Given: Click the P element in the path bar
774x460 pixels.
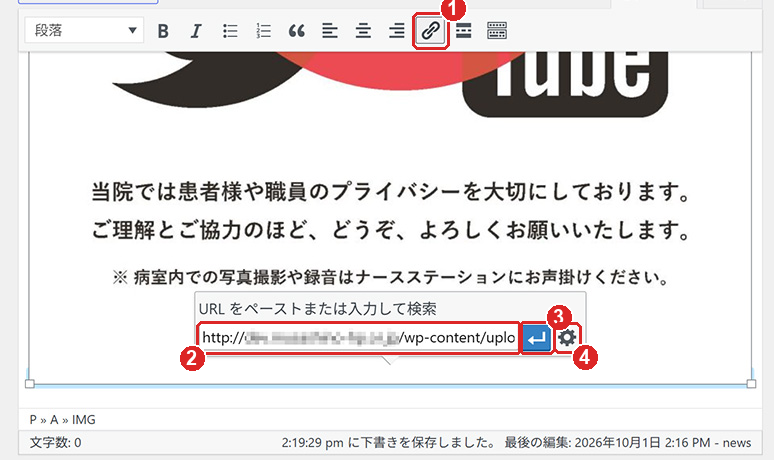Looking at the screenshot, I should click(33, 420).
